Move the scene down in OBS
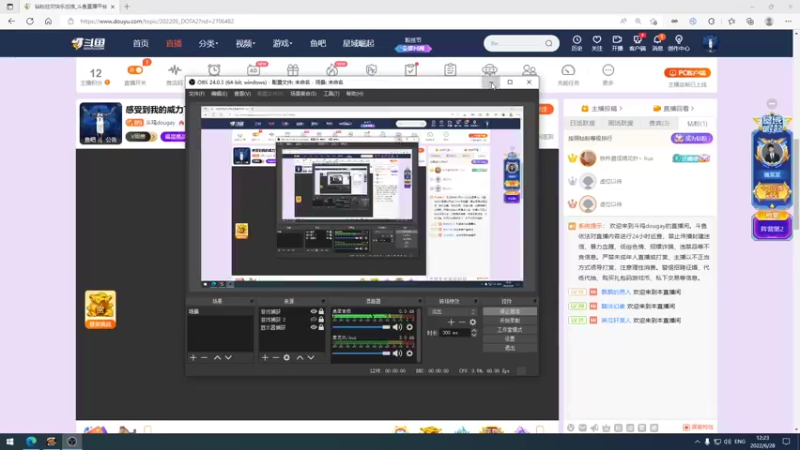This screenshot has height=450, width=800. pos(229,358)
